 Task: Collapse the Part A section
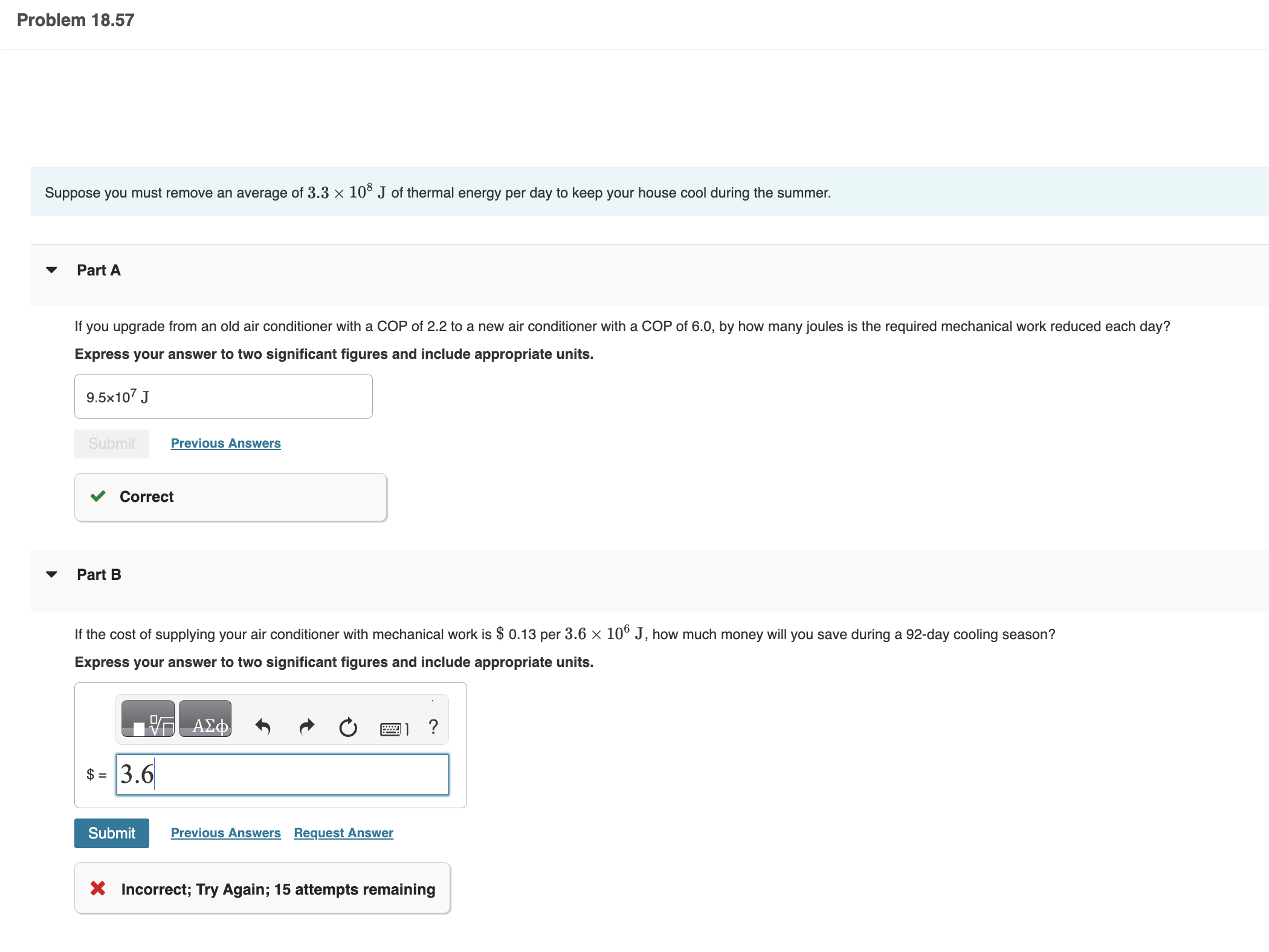click(x=51, y=270)
